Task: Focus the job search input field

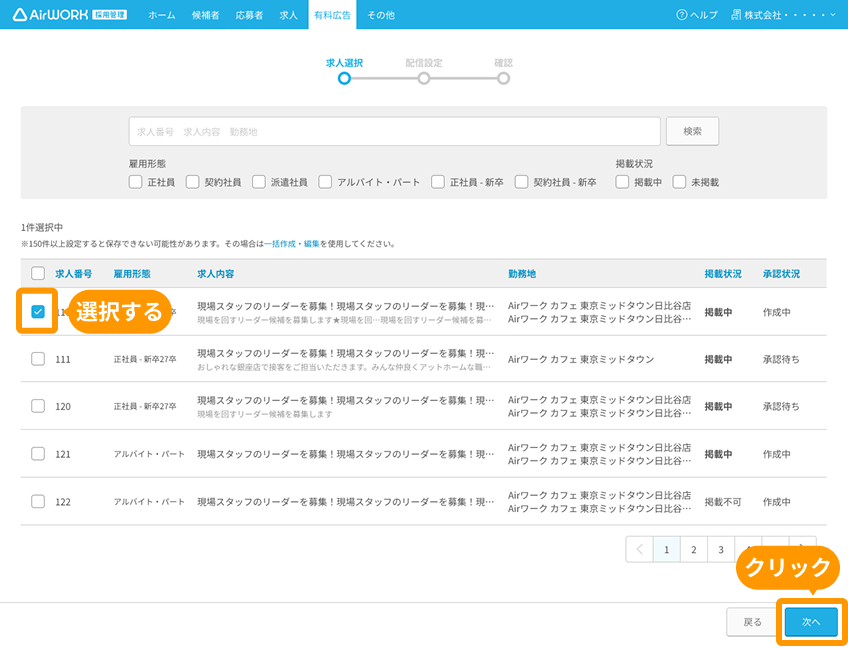Action: (394, 131)
